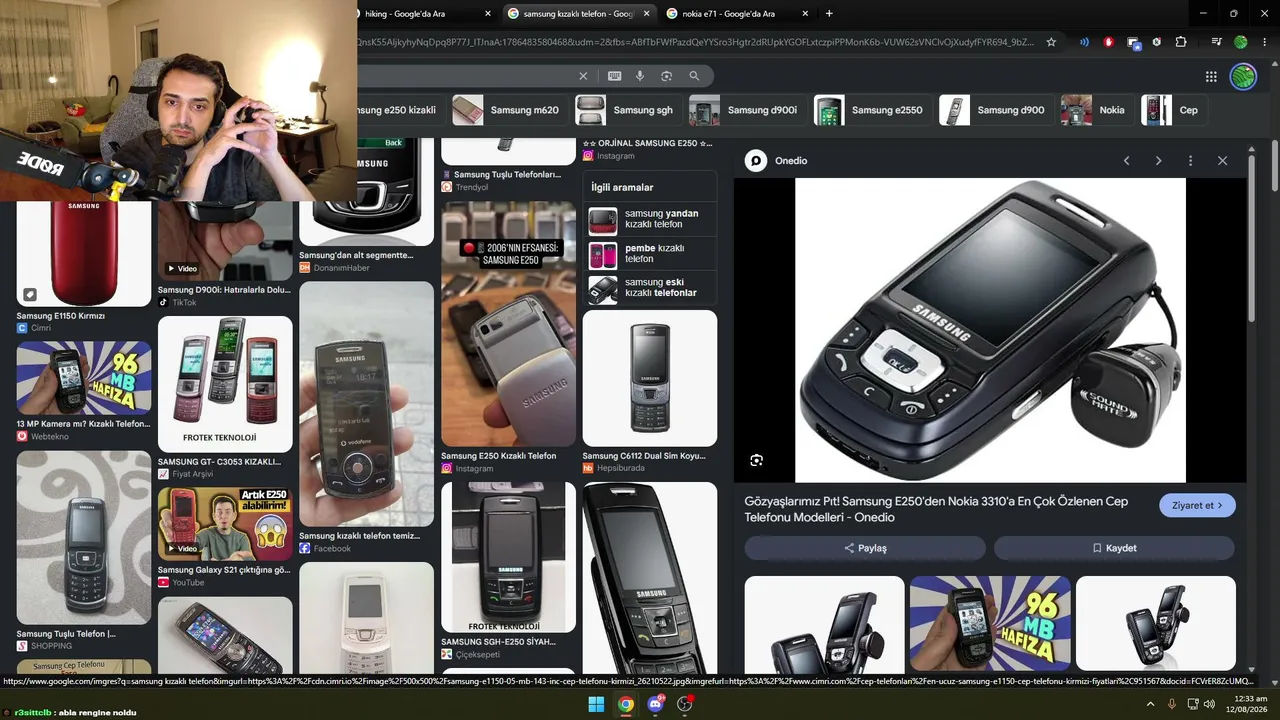Select the samsung kızaklı telefon tab

coord(578,14)
